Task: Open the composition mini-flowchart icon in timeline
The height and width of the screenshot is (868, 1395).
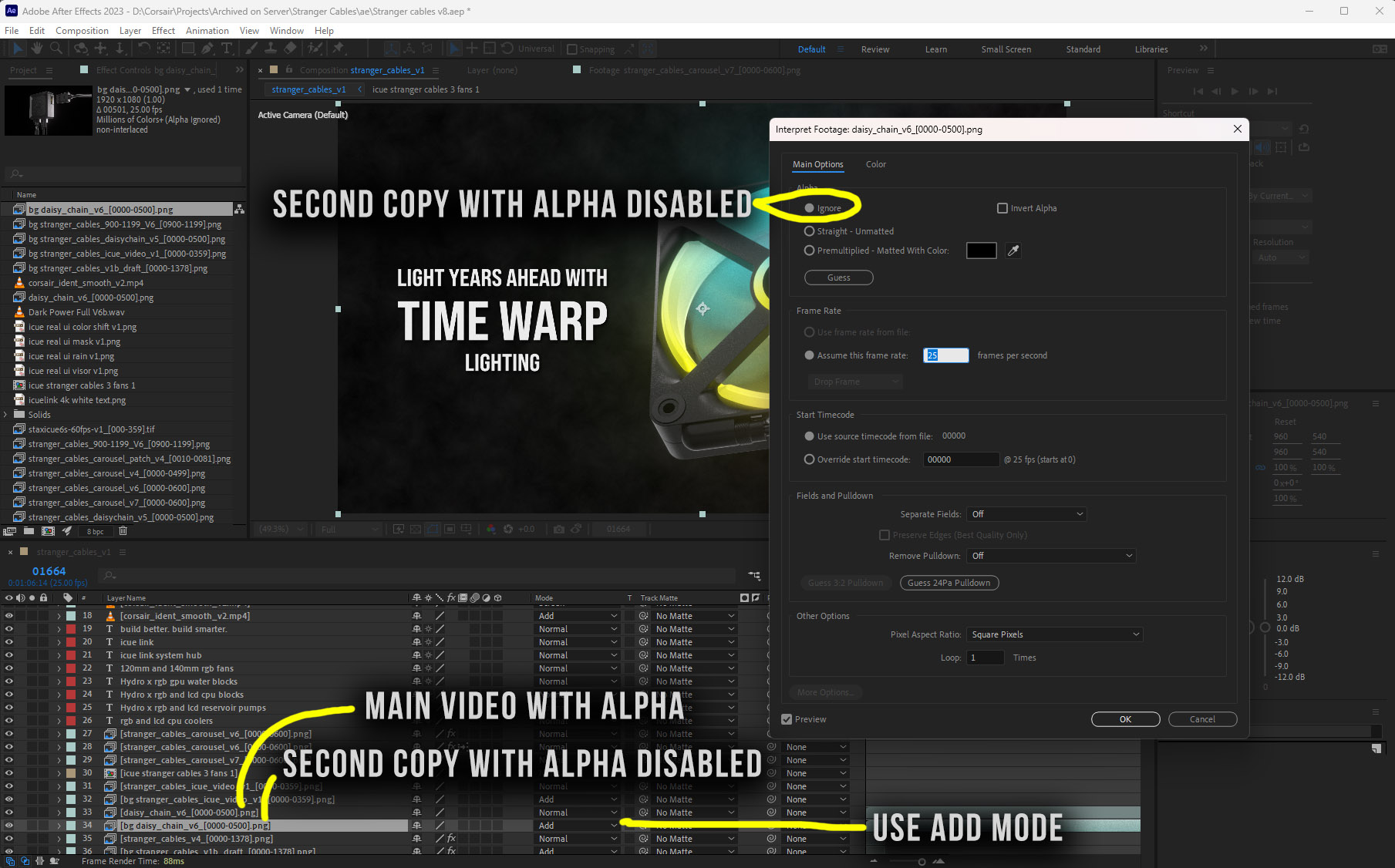Action: pos(754,575)
